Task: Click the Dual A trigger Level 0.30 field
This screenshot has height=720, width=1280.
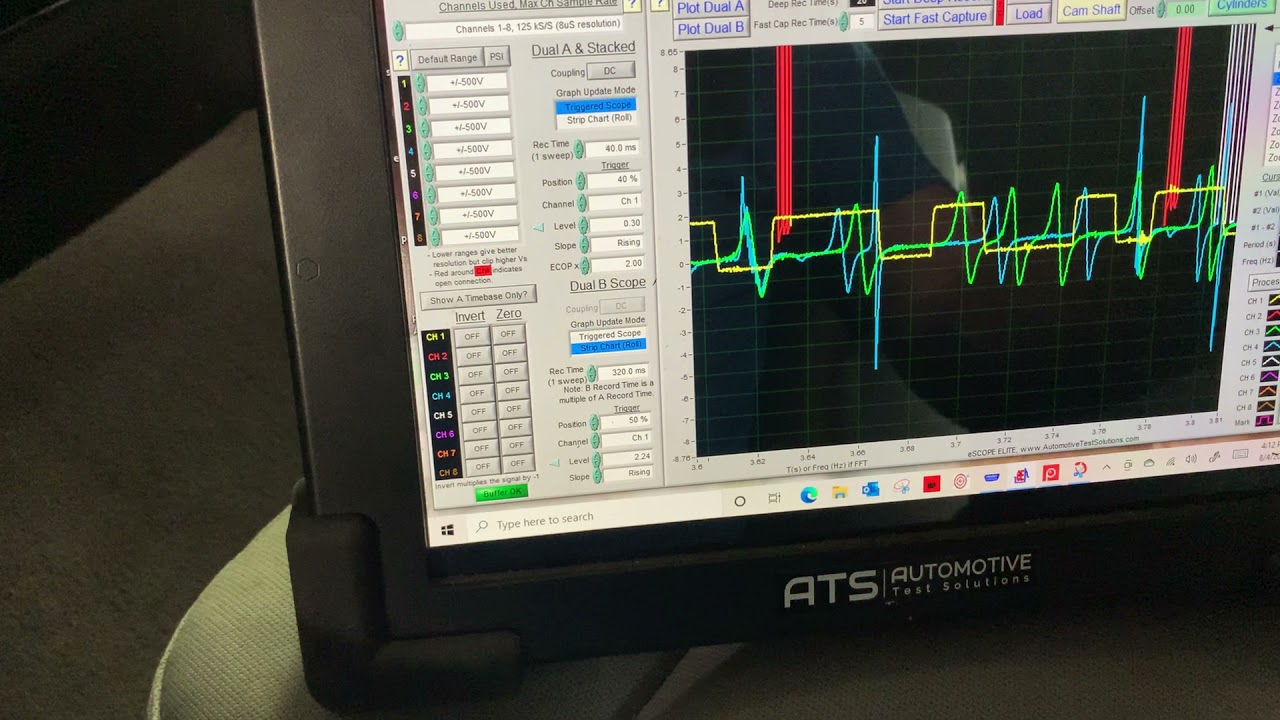Action: tap(615, 223)
